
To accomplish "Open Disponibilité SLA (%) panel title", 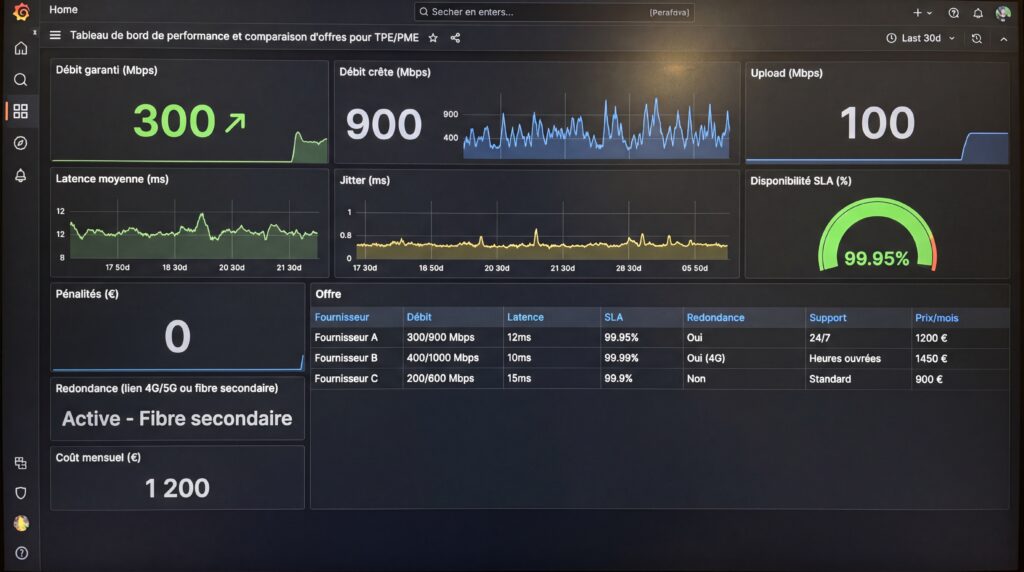I will click(x=801, y=181).
